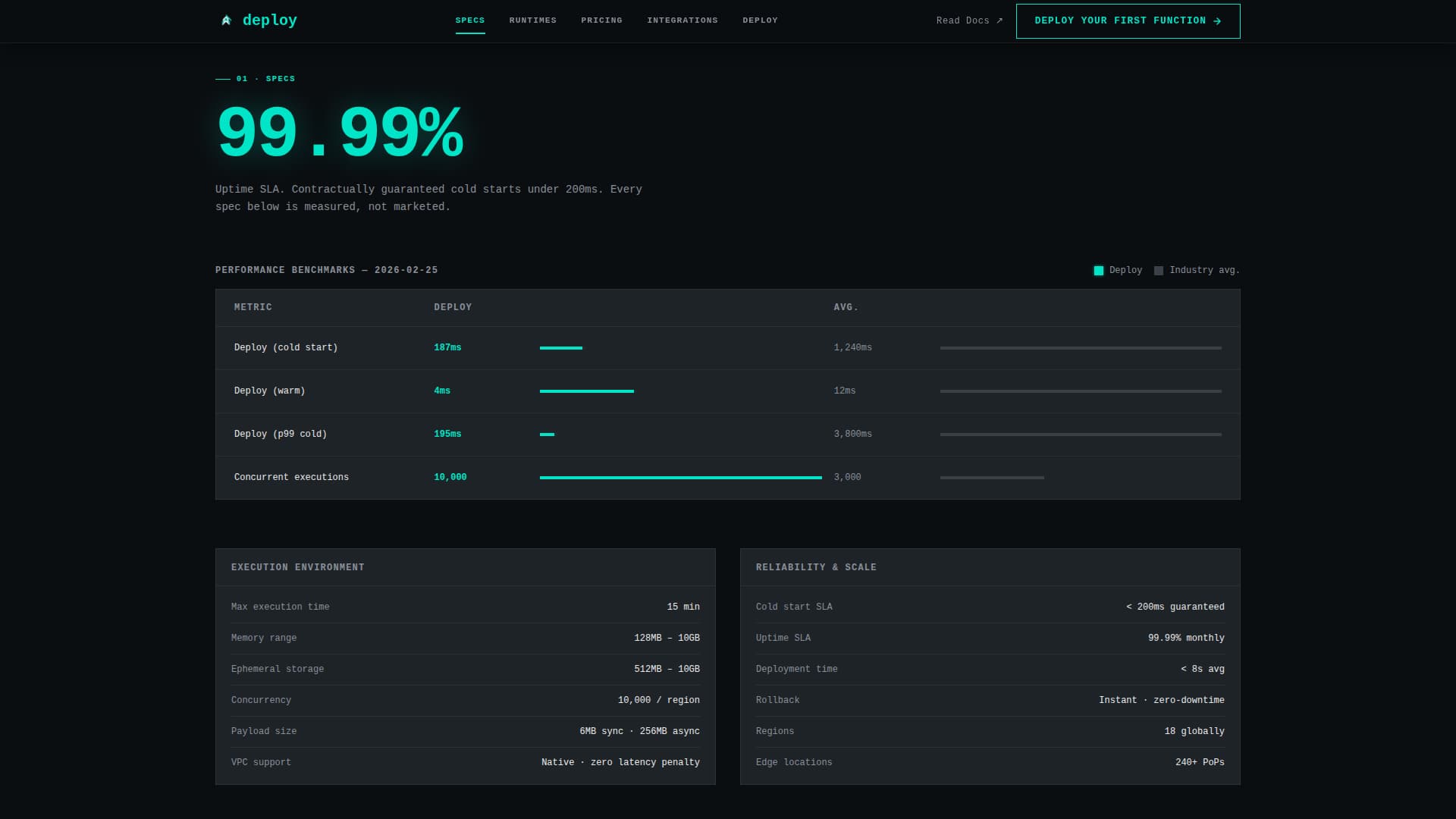Click the Concurrent executions progress bar
Viewport: 1456px width, 819px height.
[x=680, y=478]
